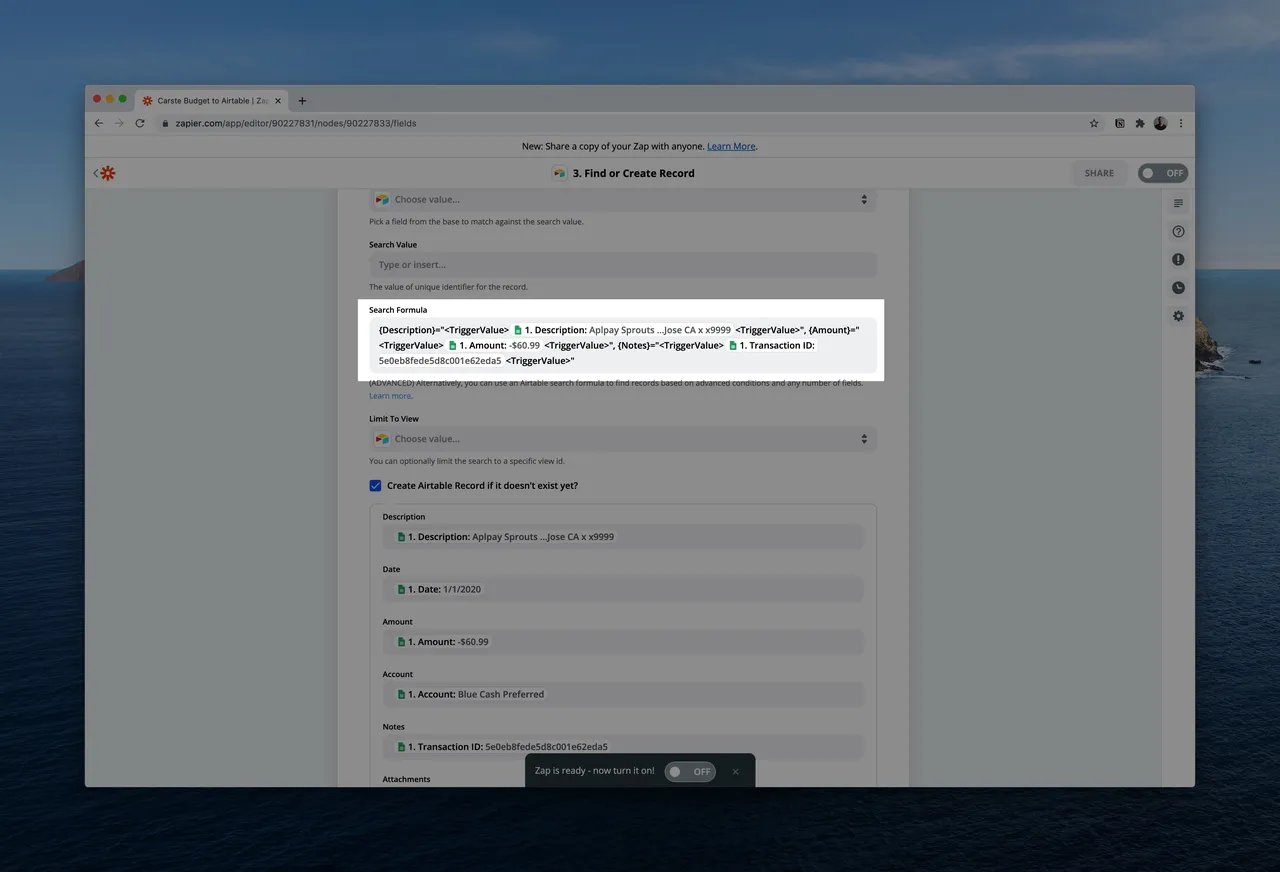This screenshot has width=1280, height=872.
Task: Click the Airtable icon beside the step title
Action: (559, 173)
